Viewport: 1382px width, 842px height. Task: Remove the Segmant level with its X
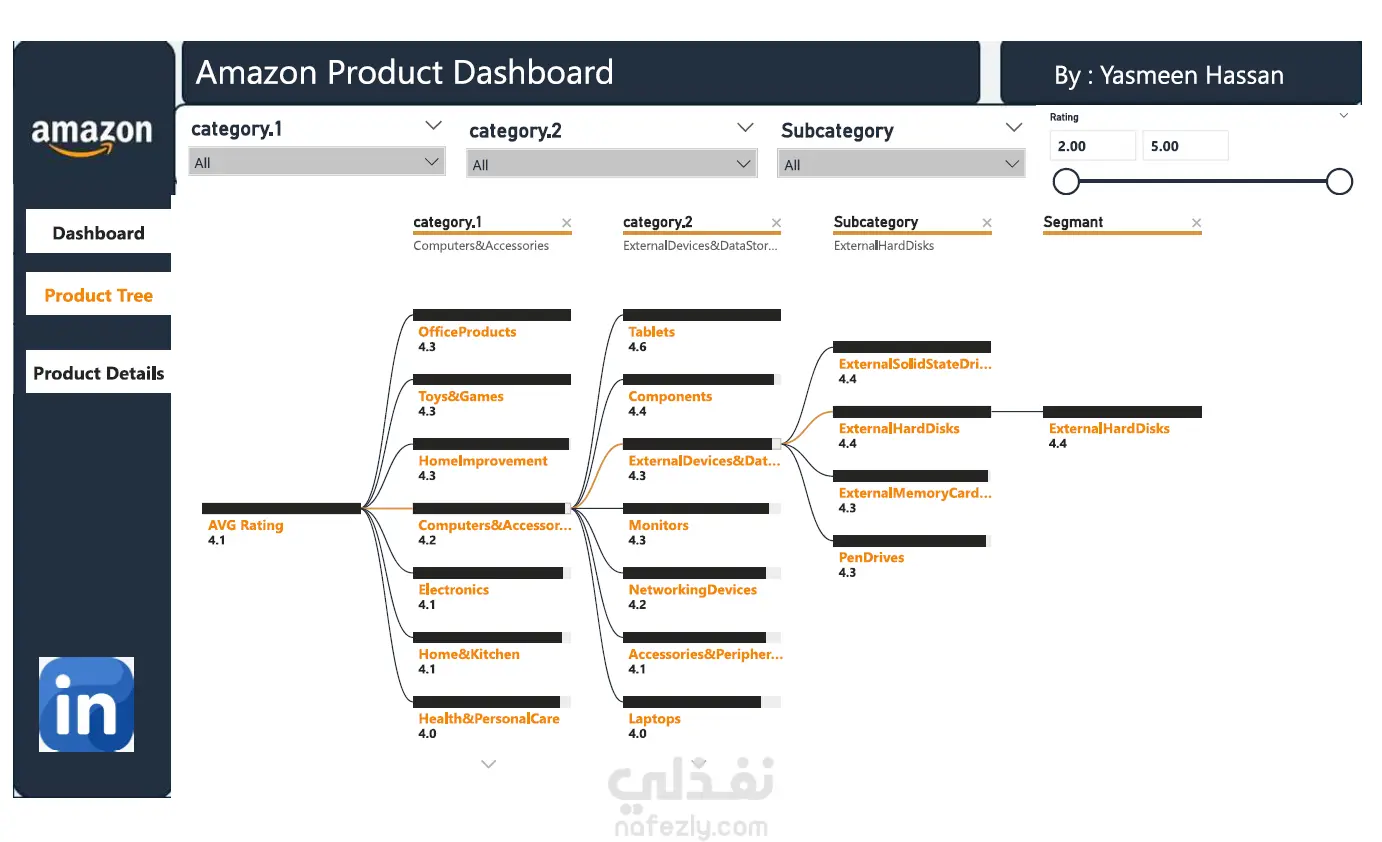(x=1197, y=223)
